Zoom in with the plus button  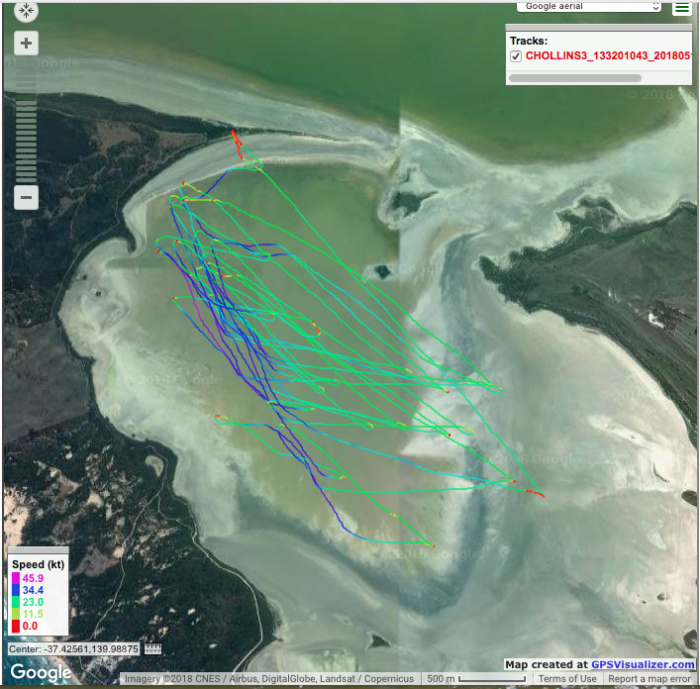pos(27,43)
